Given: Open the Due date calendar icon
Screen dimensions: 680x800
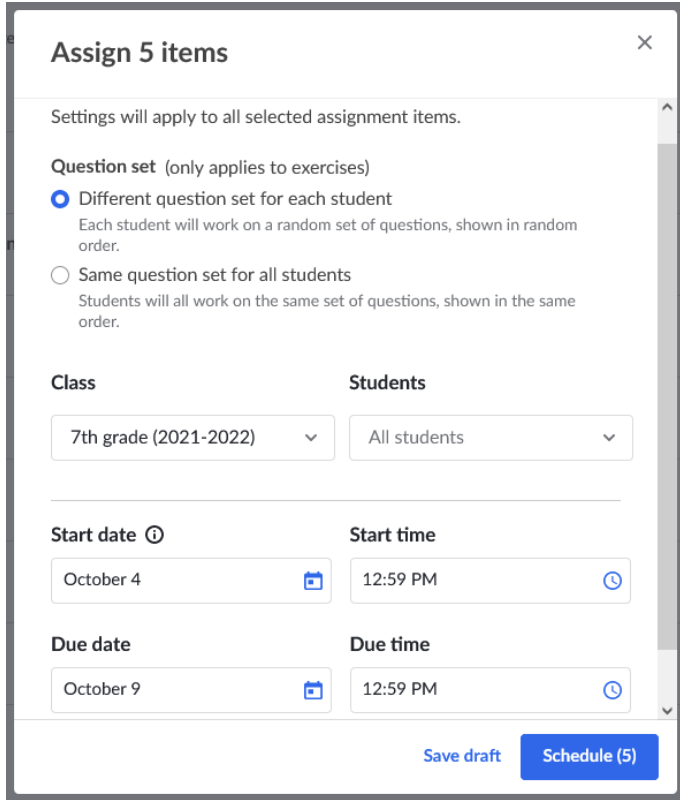Looking at the screenshot, I should (313, 690).
